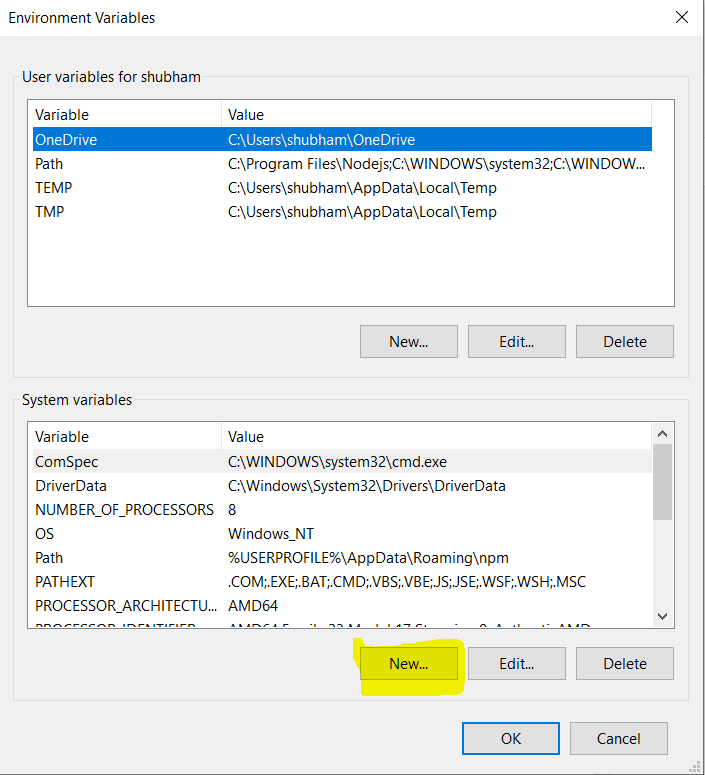Select the DriverData system variable
This screenshot has height=775, width=705.
[342, 486]
